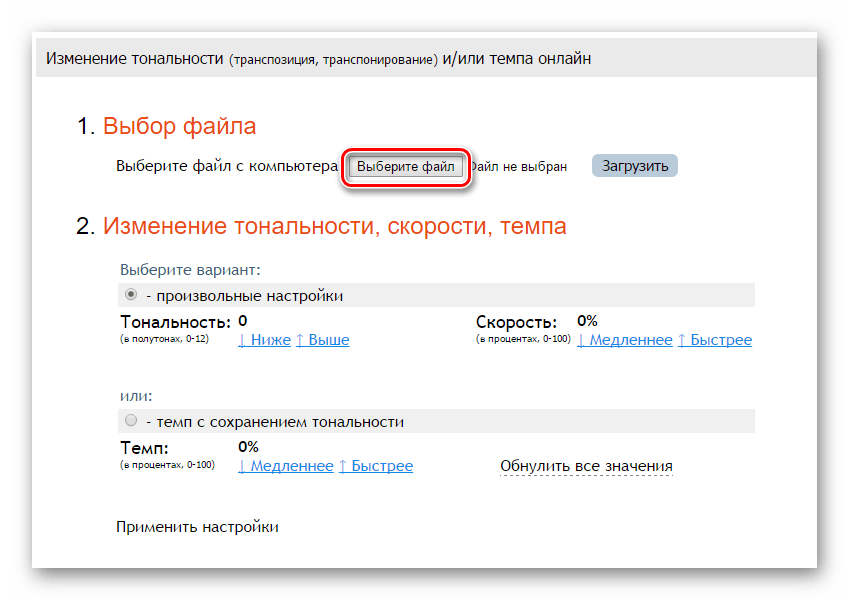849x600 pixels.
Task: Select the 'произвольные настройки' radio button
Action: (131, 295)
